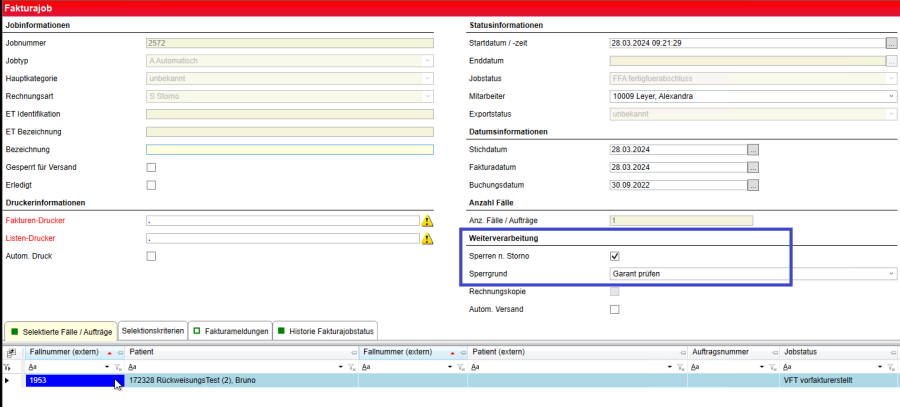Open the Jobstatus column header dropdown
Viewport: 900px width, 407px height.
[x=891, y=353]
